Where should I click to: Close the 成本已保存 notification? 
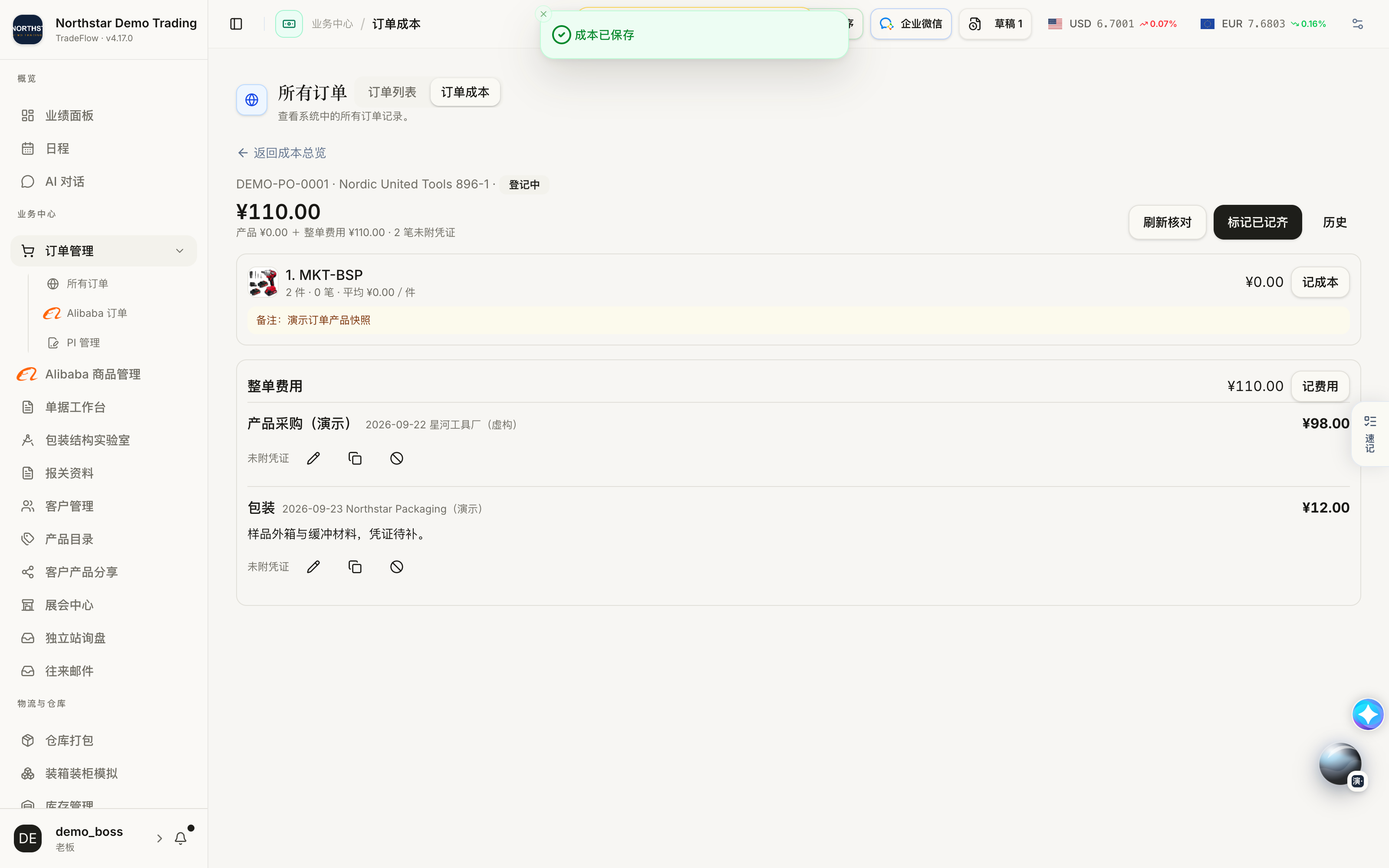543,14
